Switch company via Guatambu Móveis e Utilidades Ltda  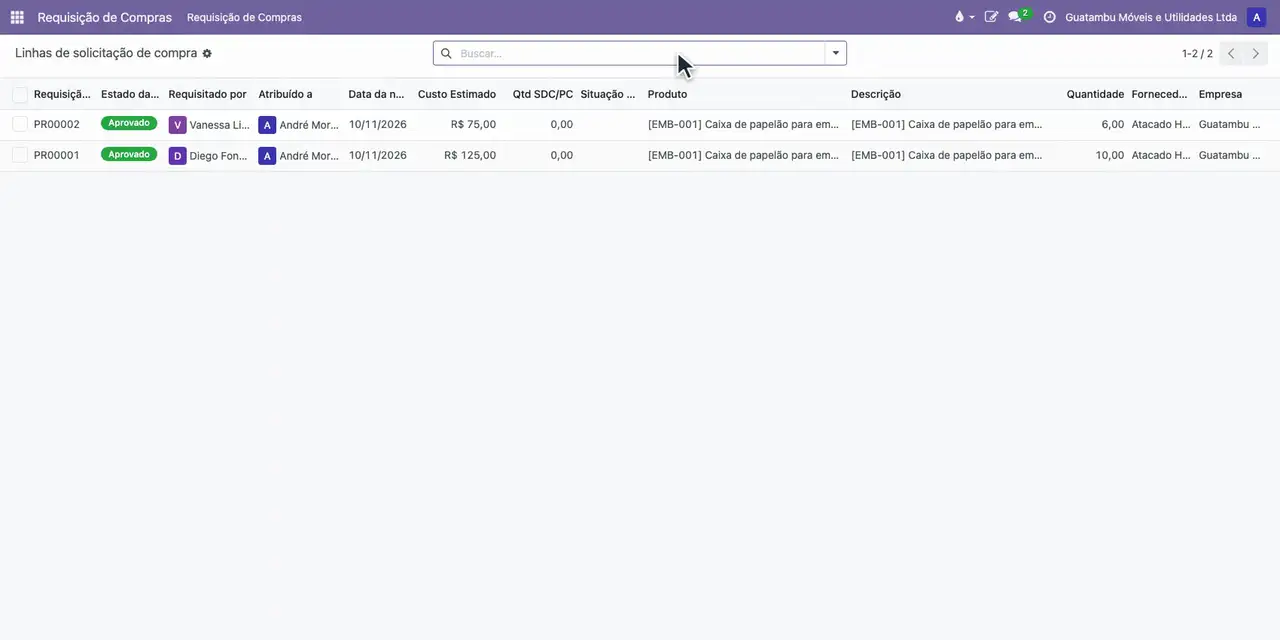[x=1151, y=17]
